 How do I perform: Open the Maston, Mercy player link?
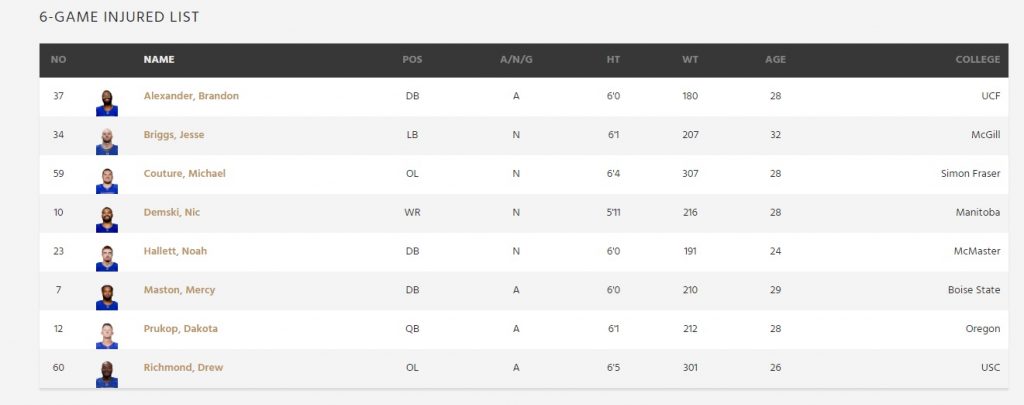tap(179, 290)
